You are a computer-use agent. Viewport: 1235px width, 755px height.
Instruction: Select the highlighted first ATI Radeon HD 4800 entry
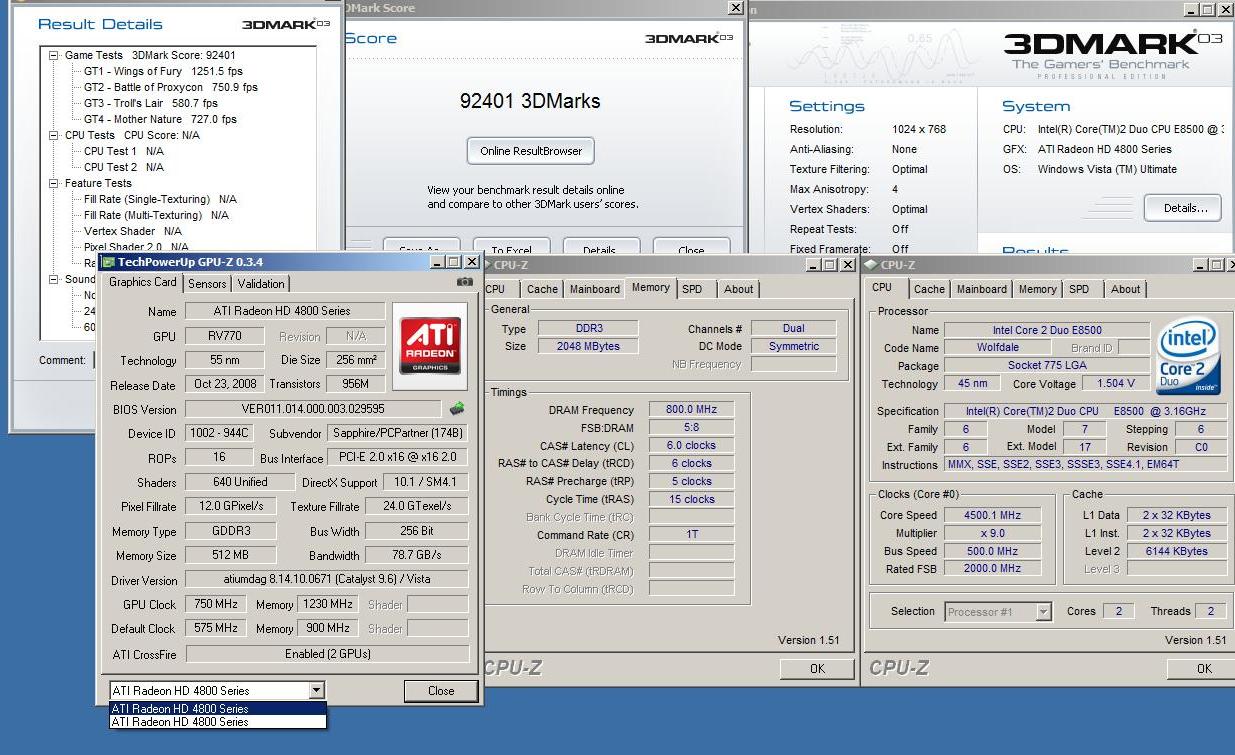click(217, 709)
